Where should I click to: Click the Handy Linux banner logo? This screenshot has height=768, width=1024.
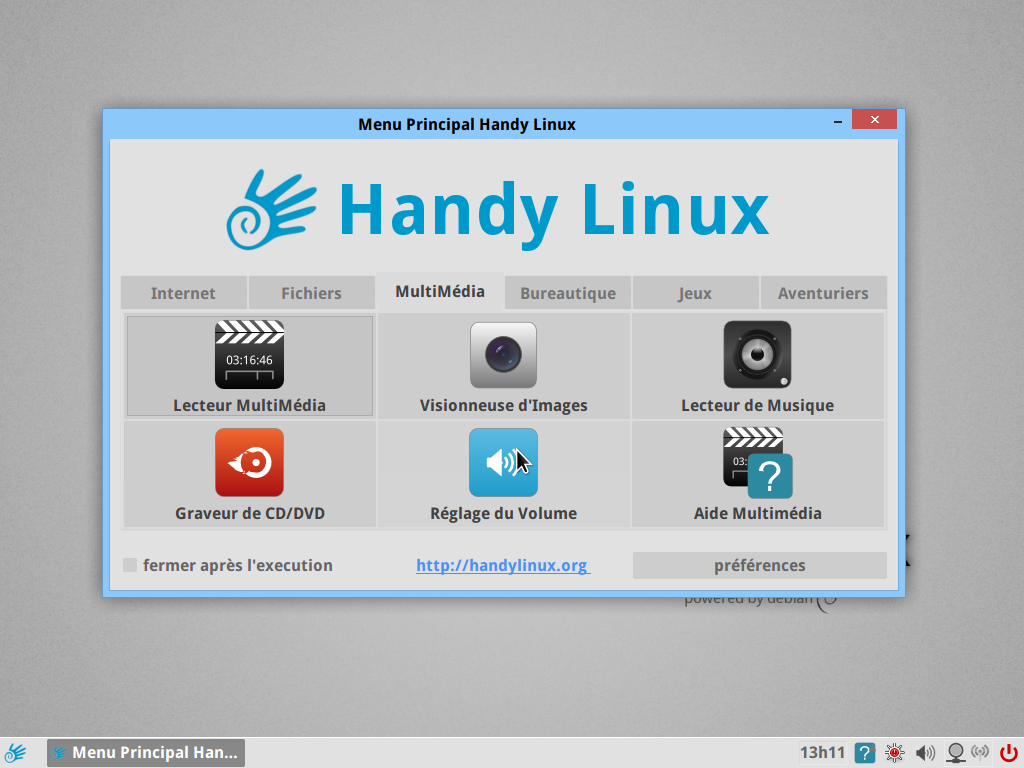click(498, 210)
